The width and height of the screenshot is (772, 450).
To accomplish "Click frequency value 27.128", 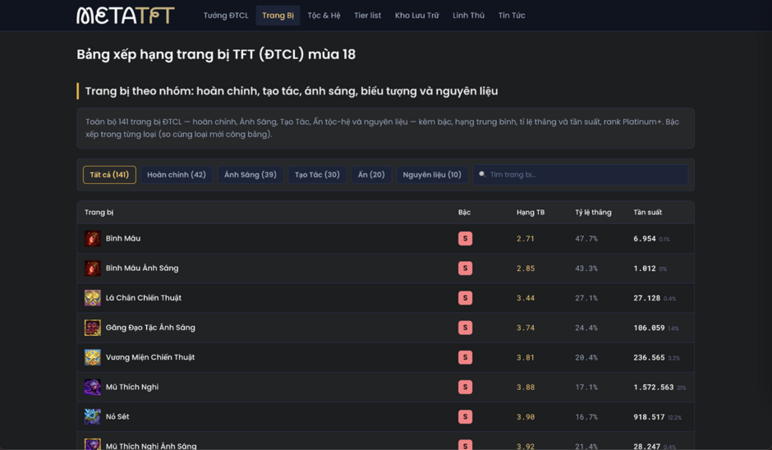I will pyautogui.click(x=647, y=298).
